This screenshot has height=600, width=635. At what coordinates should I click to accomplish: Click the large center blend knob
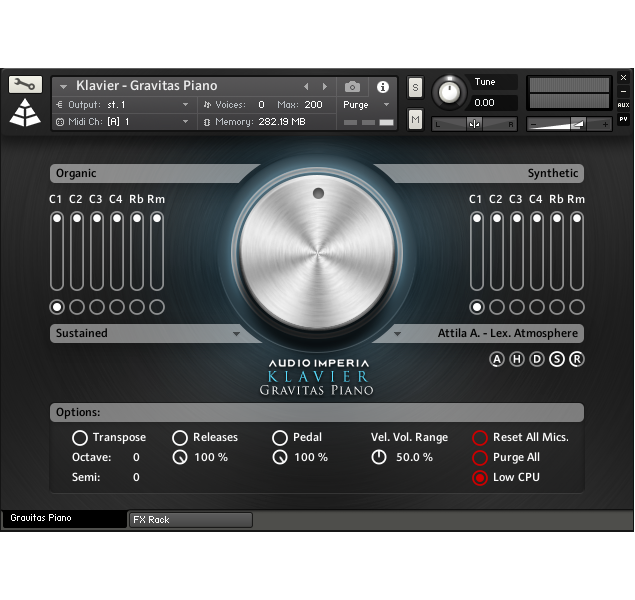click(318, 253)
